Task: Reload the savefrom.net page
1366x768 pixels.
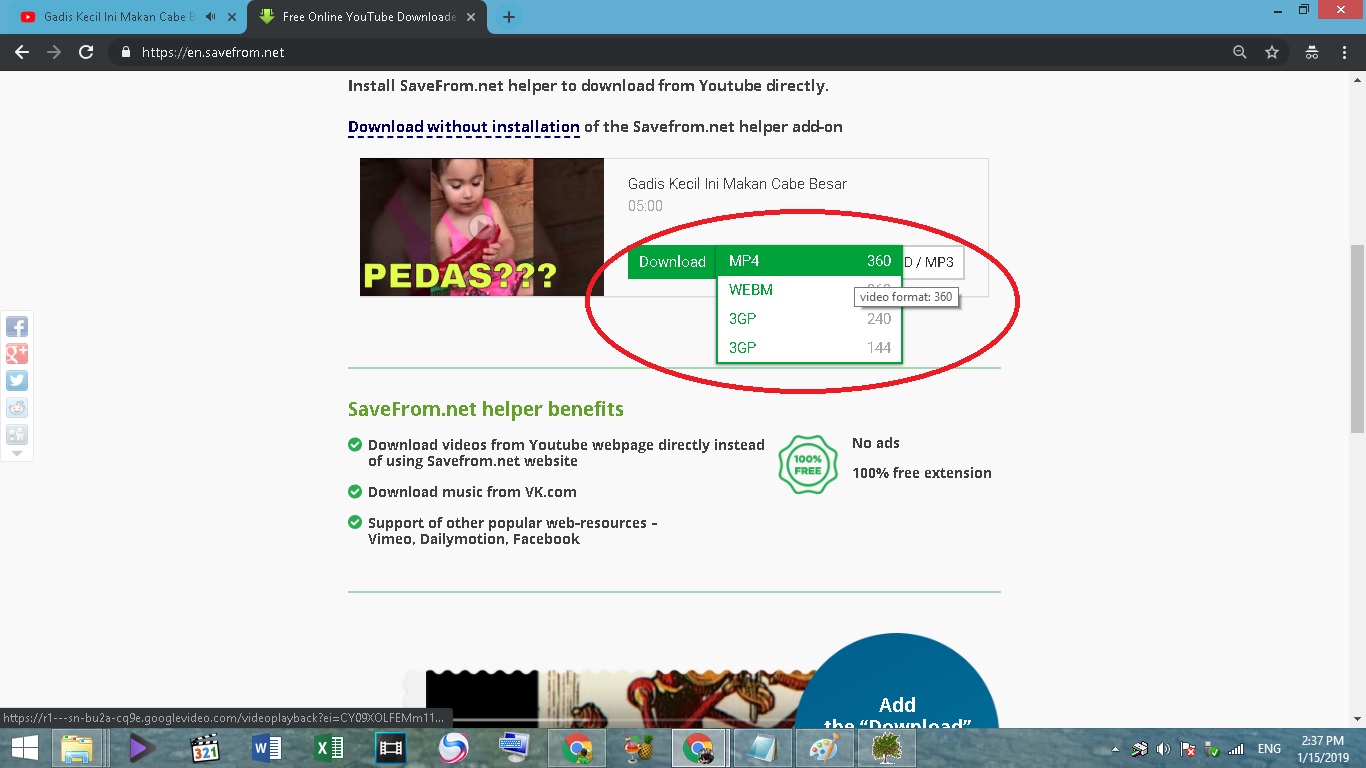Action: tap(86, 52)
